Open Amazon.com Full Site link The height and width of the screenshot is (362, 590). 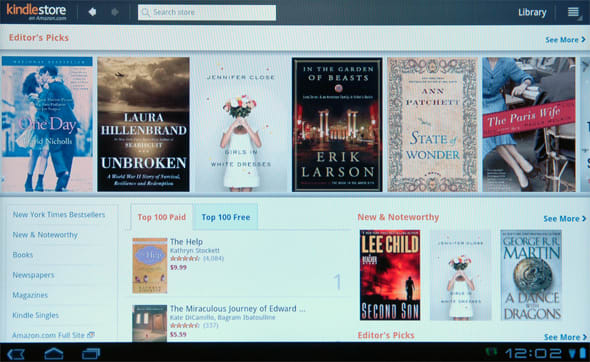(48, 335)
